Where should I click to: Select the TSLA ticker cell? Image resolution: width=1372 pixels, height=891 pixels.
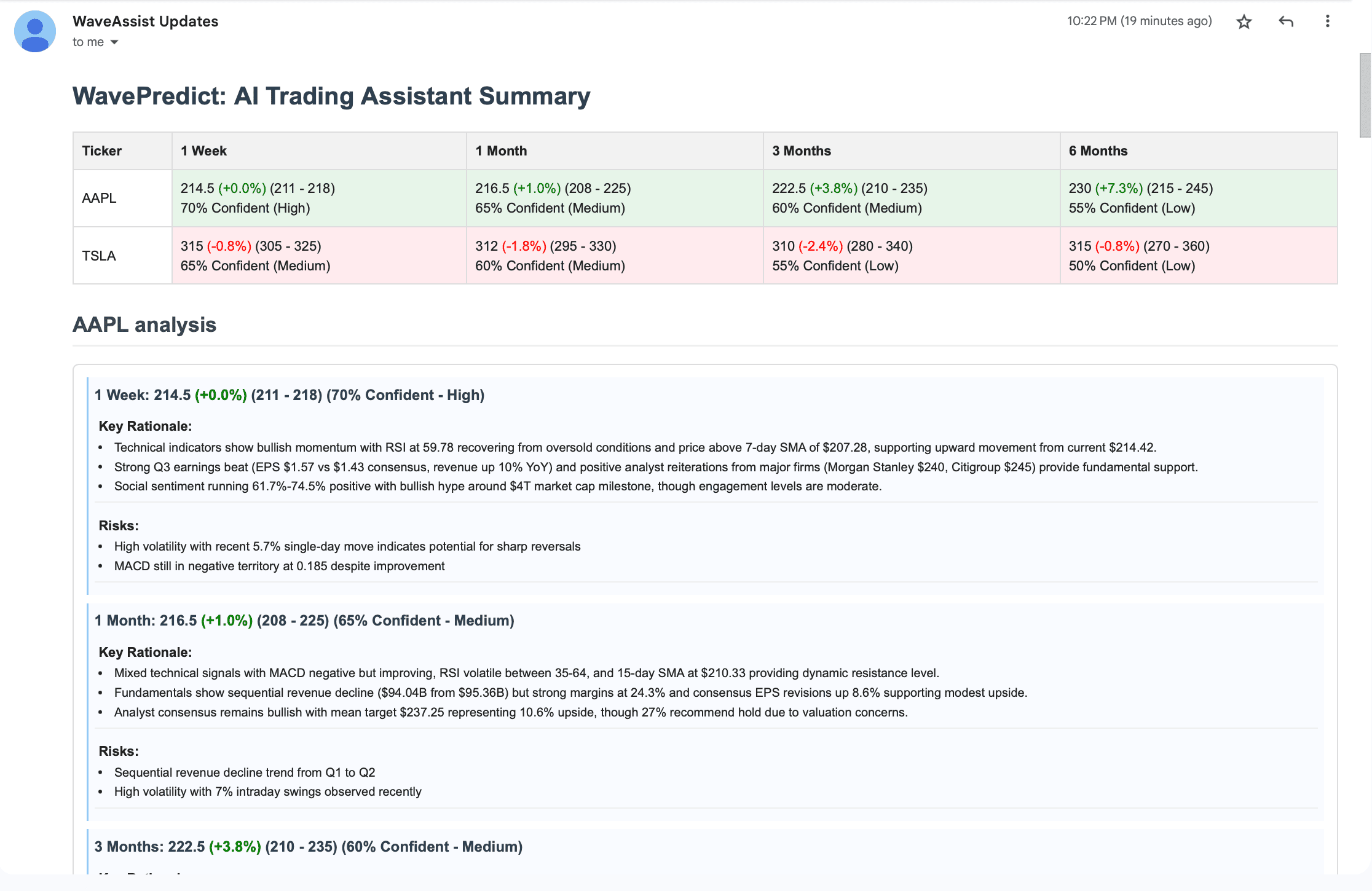[122, 256]
